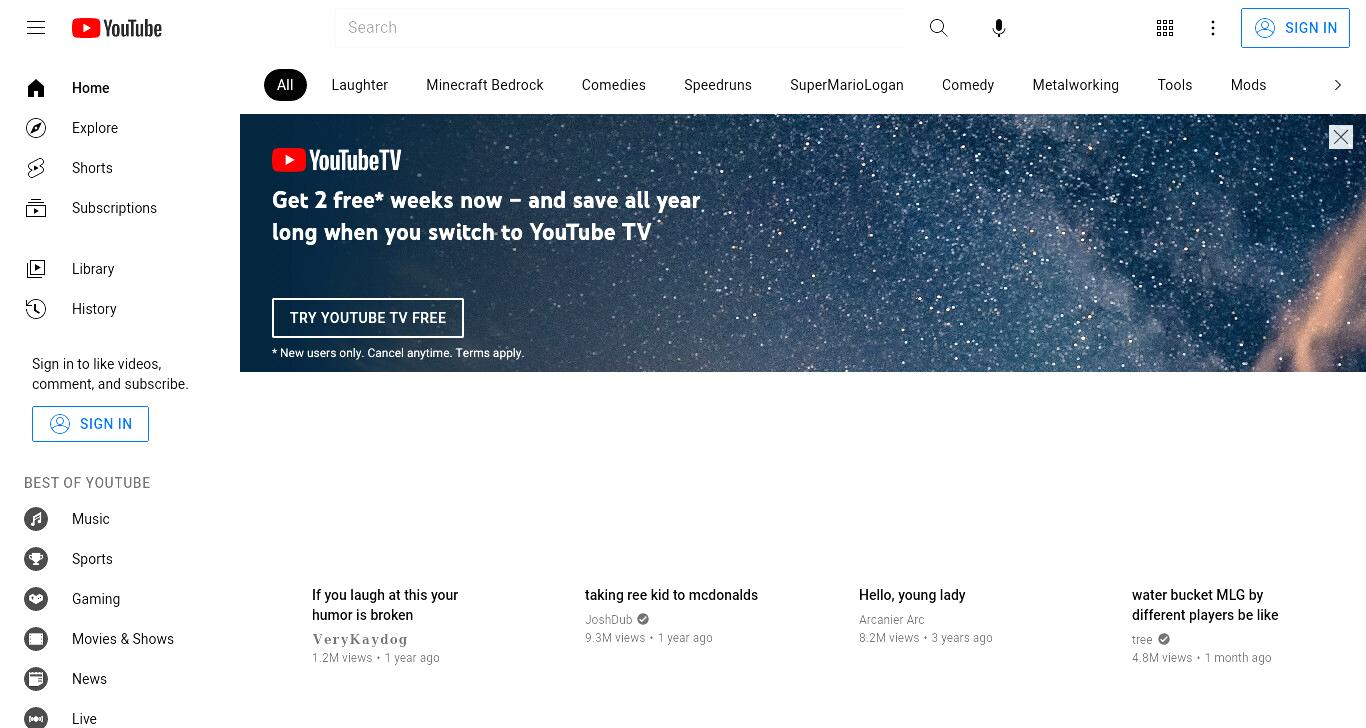This screenshot has height=728, width=1366.
Task: Open the YouTube apps grid icon
Action: (x=1165, y=28)
